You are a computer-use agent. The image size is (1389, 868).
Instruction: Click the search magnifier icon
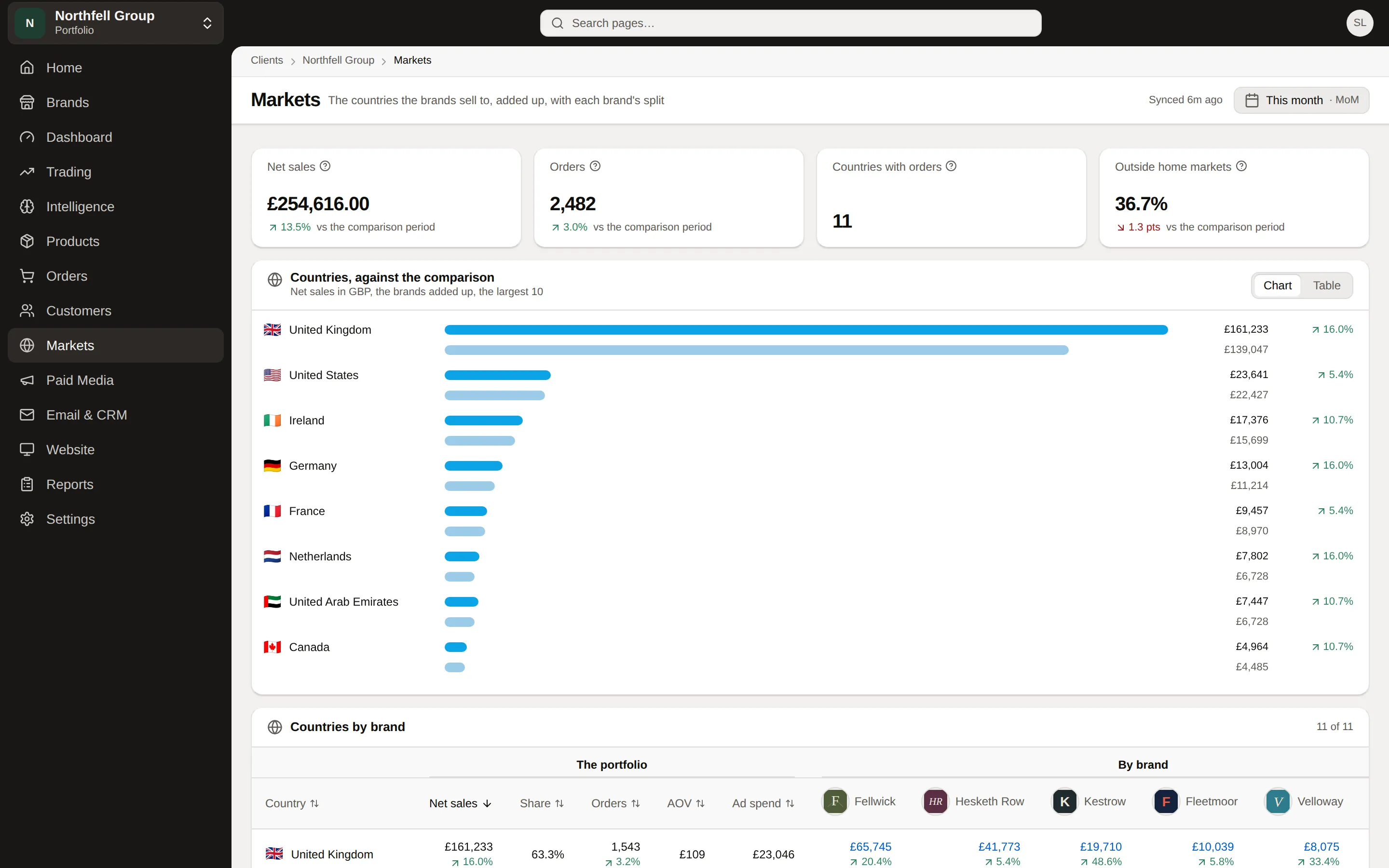point(558,23)
